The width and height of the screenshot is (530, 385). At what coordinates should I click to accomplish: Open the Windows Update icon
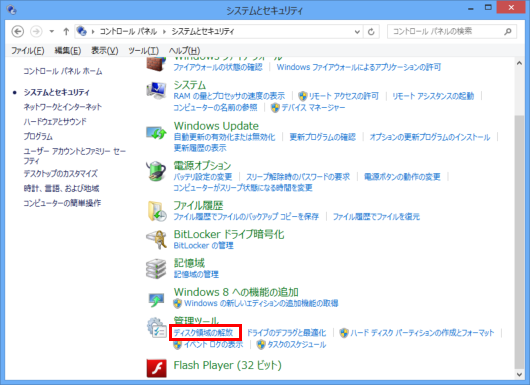[156, 133]
